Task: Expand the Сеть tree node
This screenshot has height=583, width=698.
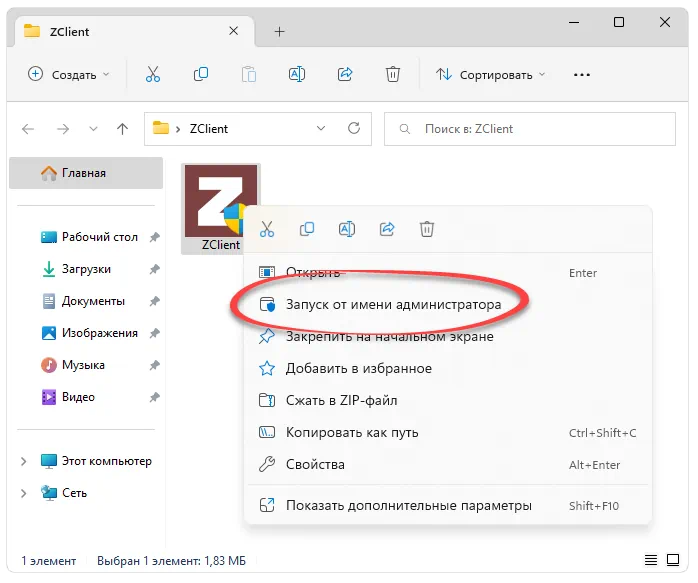Action: [24, 493]
